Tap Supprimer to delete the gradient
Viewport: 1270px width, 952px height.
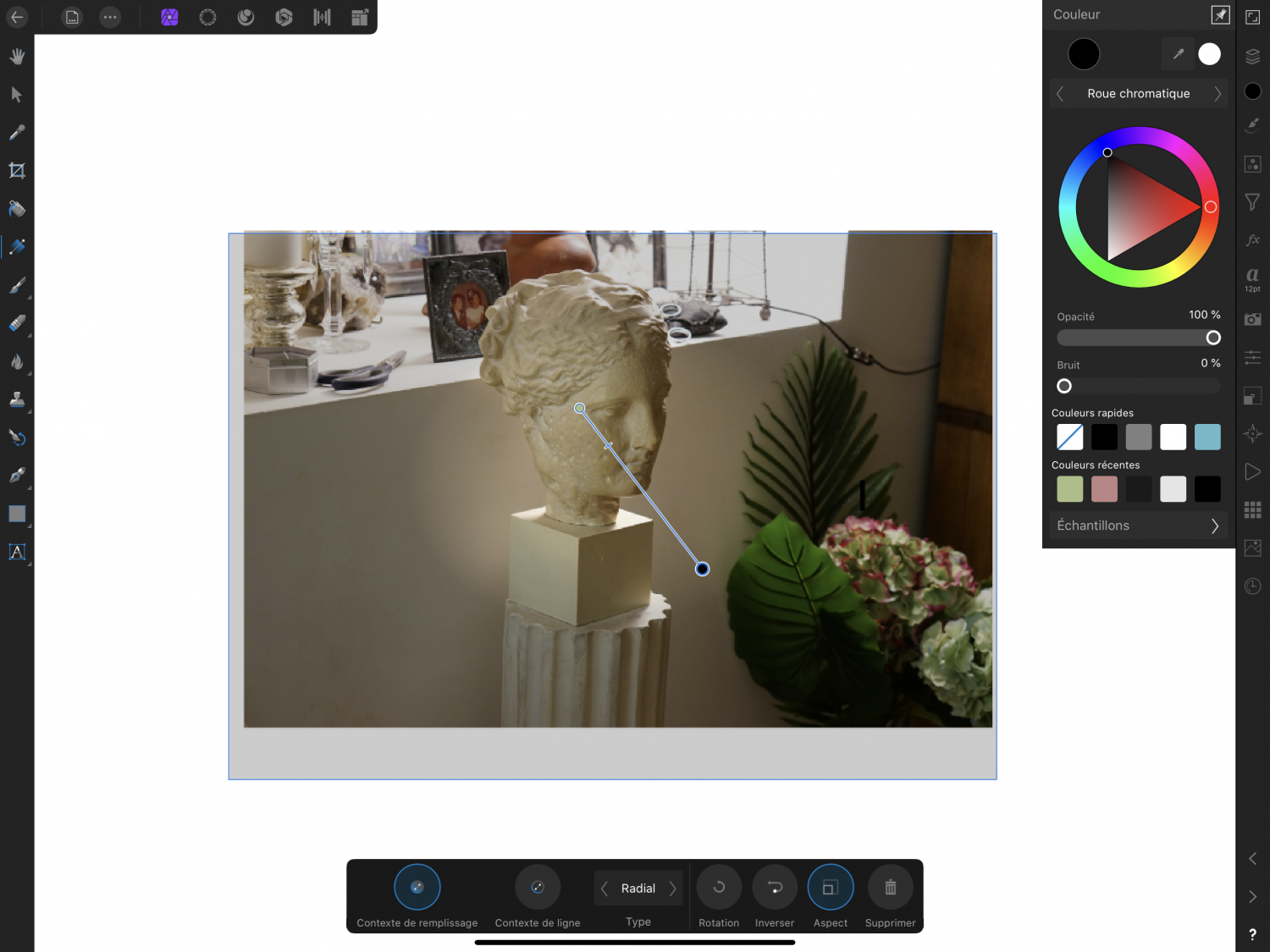pos(890,887)
